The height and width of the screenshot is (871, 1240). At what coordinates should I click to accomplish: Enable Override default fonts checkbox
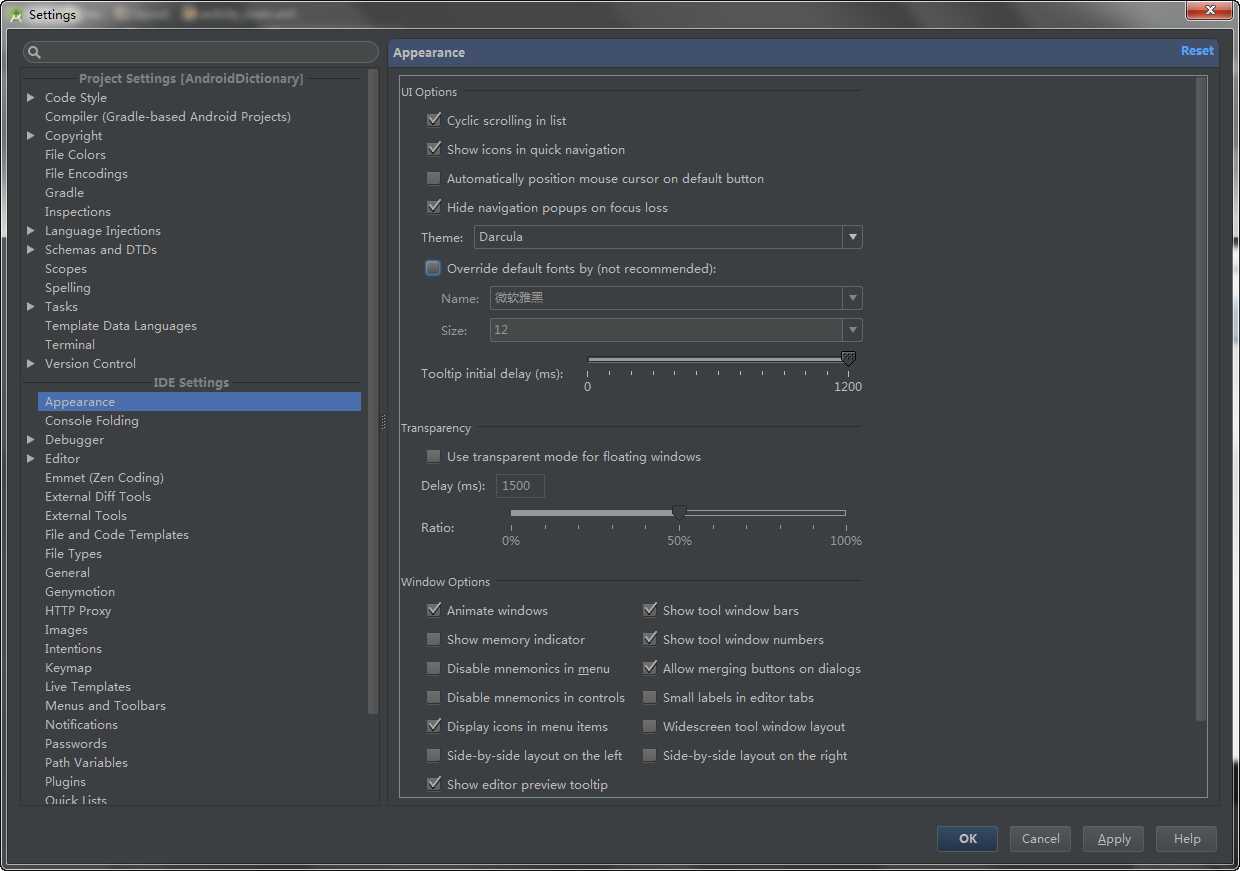pyautogui.click(x=433, y=268)
